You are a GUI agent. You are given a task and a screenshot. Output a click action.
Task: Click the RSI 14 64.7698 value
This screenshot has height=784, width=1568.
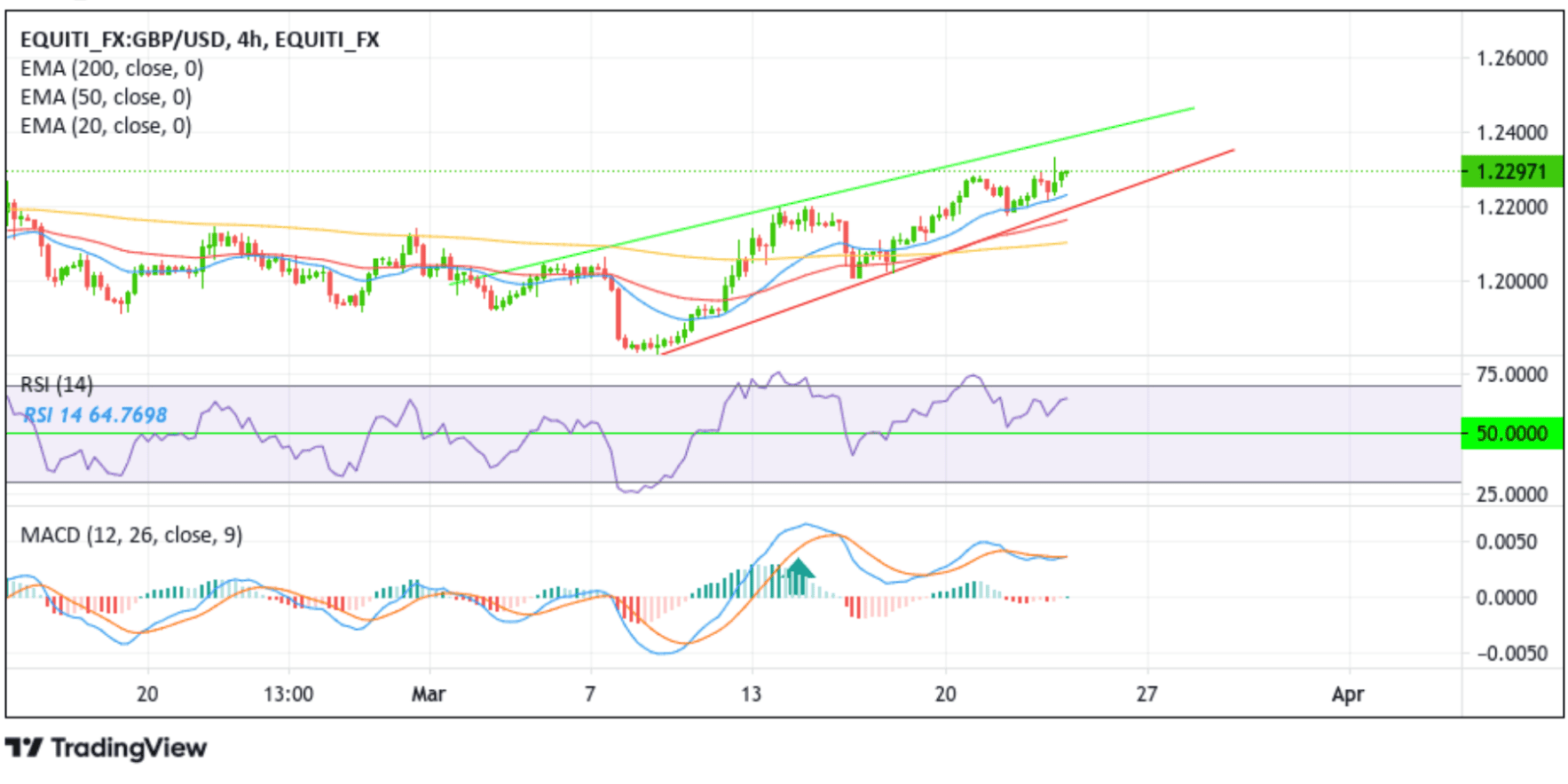pos(95,415)
